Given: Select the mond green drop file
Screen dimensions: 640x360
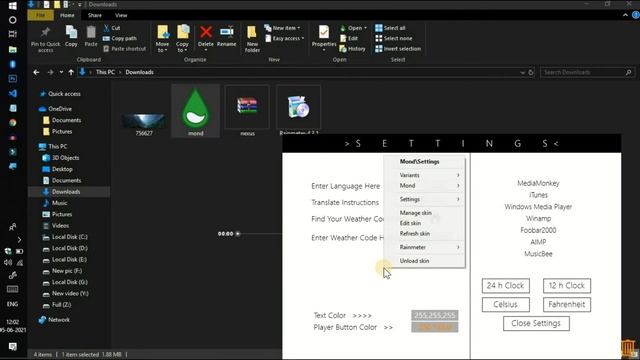Looking at the screenshot, I should pos(196,111).
